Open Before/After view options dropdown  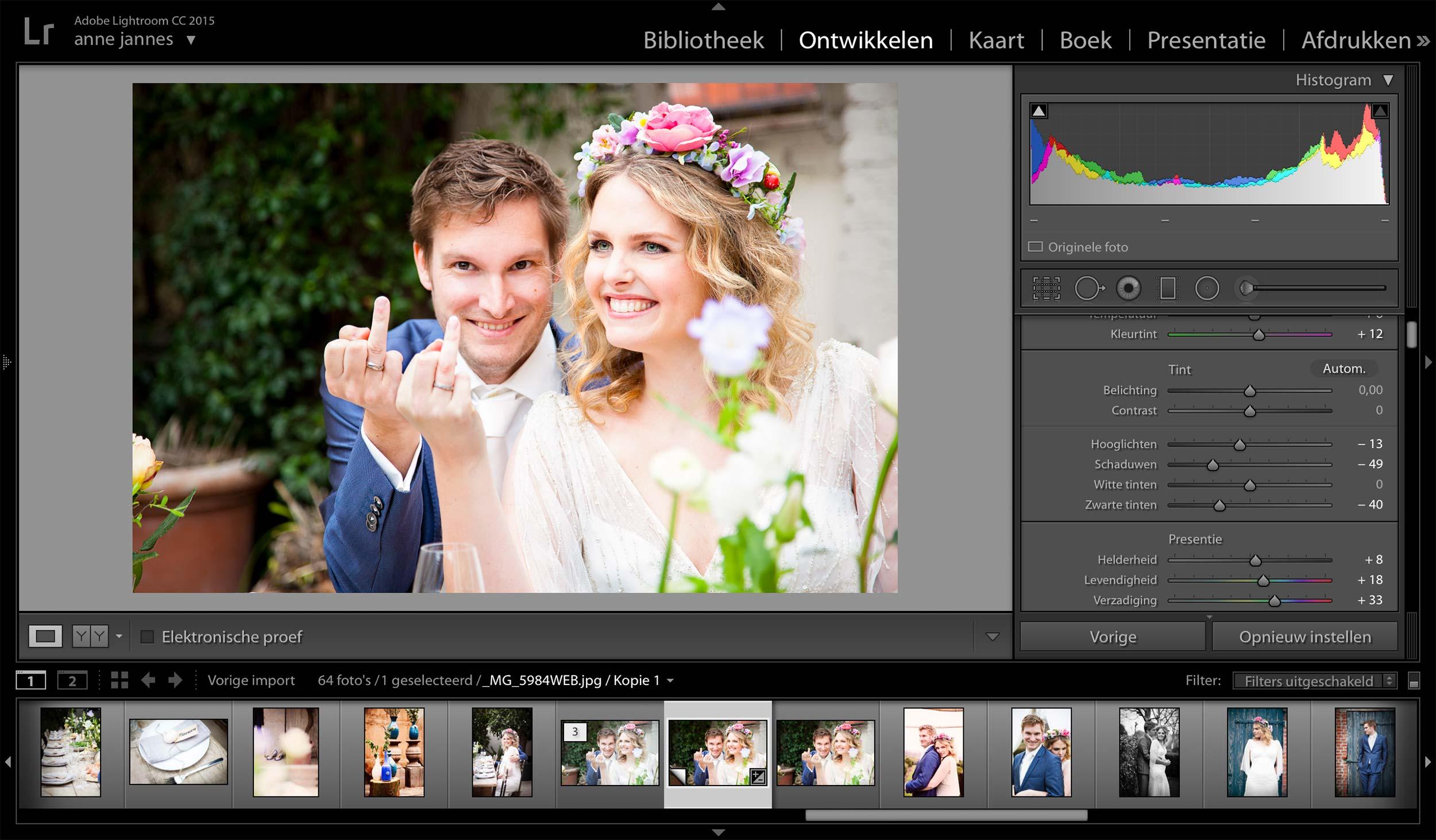pyautogui.click(x=119, y=637)
